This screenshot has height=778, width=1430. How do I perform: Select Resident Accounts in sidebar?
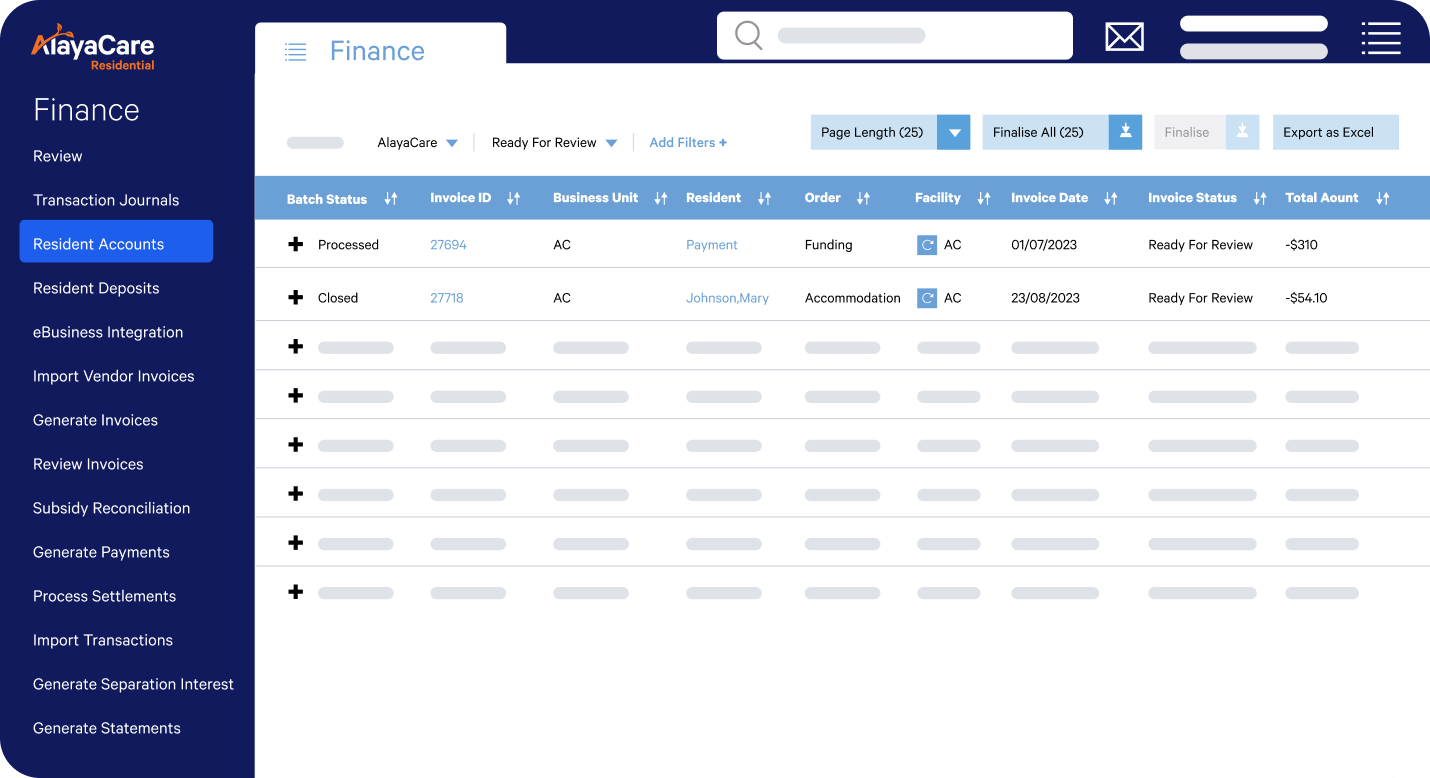tap(116, 241)
